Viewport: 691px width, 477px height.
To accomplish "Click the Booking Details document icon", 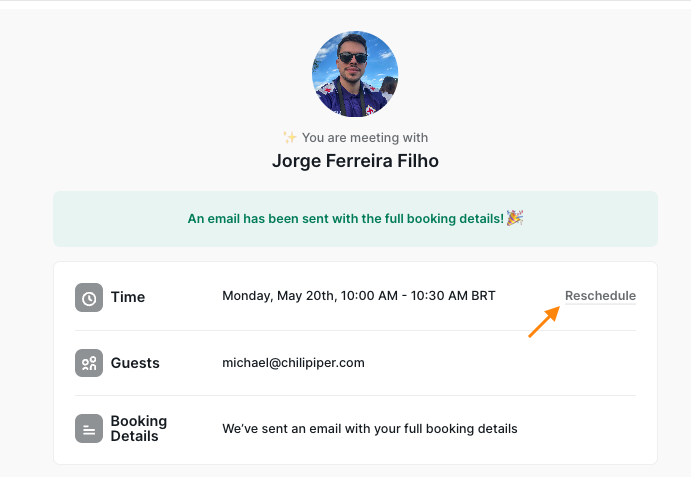I will coord(89,429).
